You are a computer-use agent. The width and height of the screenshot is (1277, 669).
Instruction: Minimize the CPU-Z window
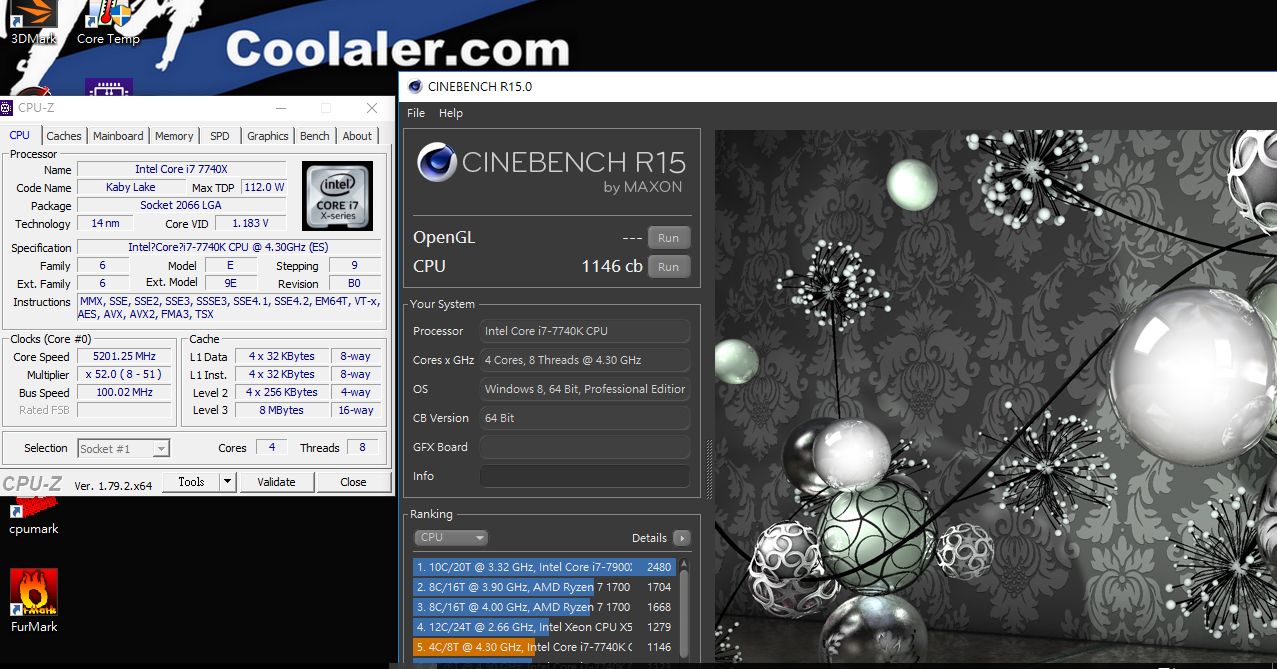click(x=280, y=108)
